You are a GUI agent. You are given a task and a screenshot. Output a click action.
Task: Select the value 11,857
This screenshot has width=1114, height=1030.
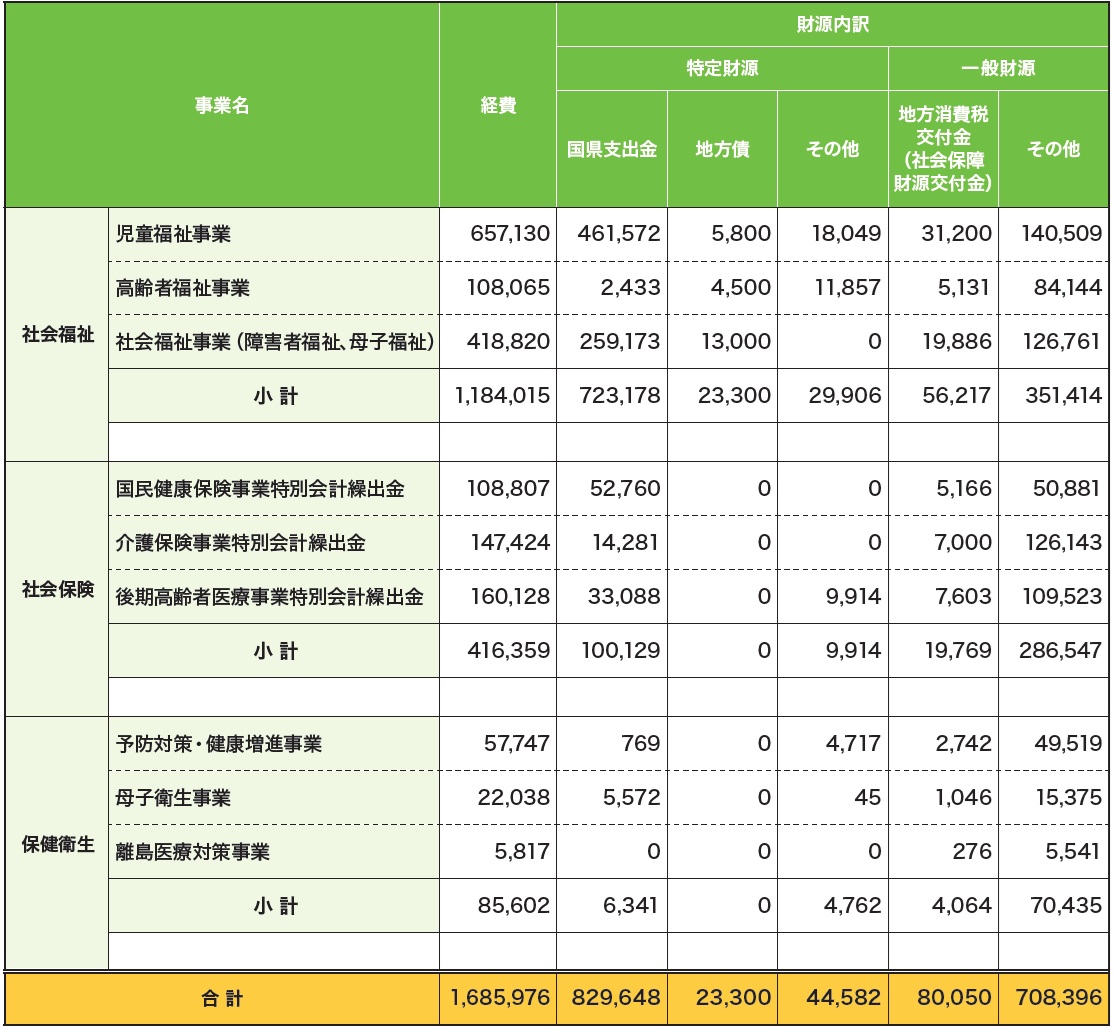click(848, 288)
